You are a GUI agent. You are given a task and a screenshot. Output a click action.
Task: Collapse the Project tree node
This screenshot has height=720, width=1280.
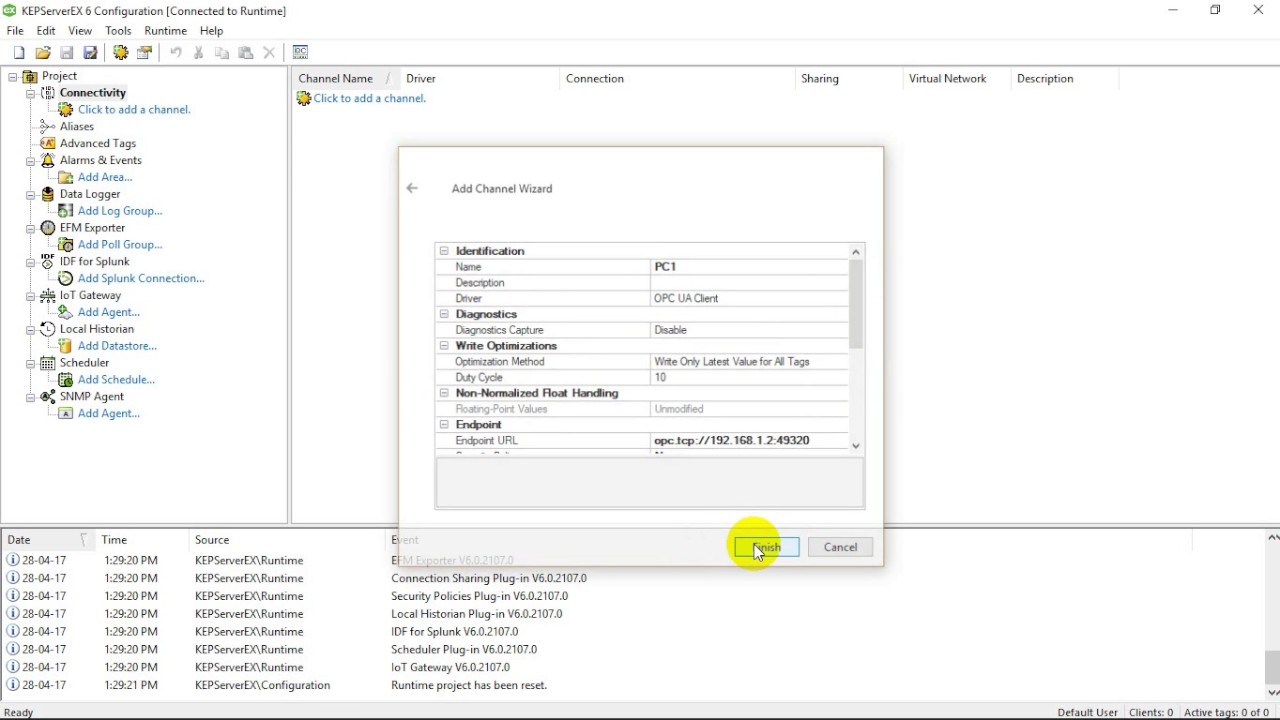coord(13,76)
